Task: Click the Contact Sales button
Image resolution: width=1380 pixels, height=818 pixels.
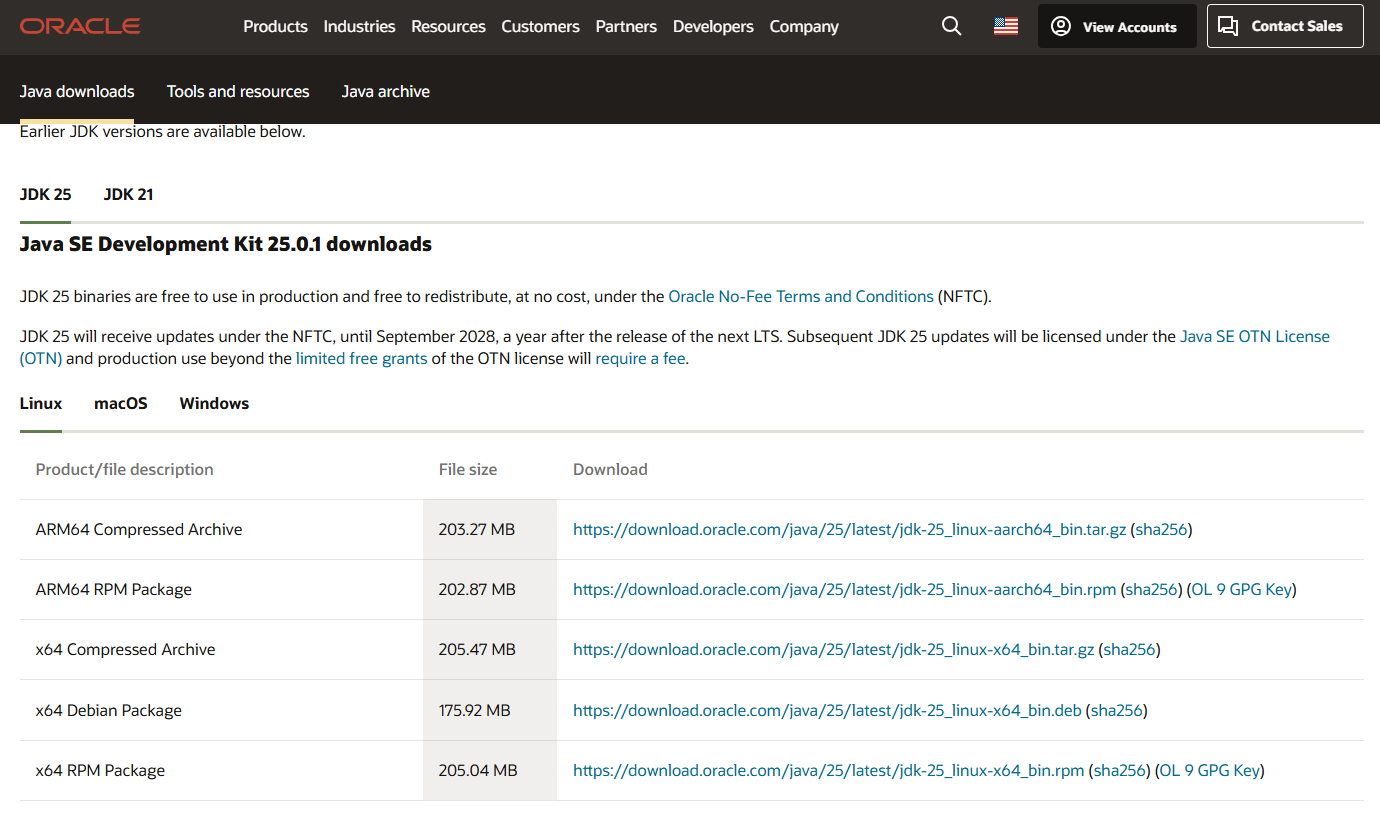Action: click(1285, 26)
